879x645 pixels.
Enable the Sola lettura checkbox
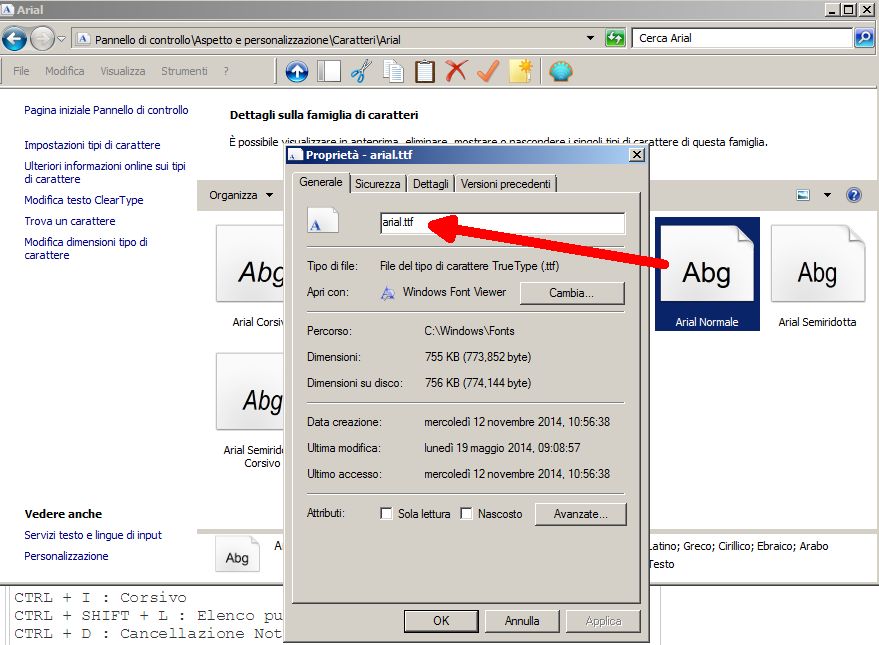(x=386, y=513)
